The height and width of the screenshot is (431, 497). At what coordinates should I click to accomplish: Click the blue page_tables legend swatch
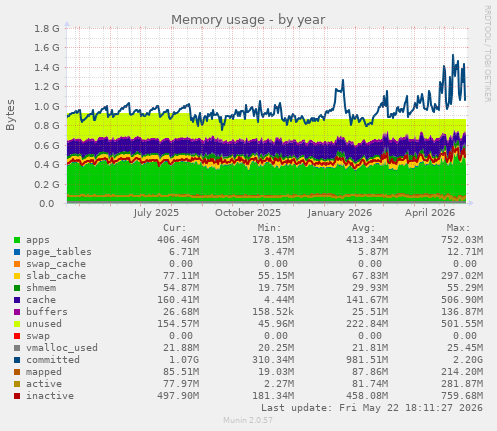(17, 252)
